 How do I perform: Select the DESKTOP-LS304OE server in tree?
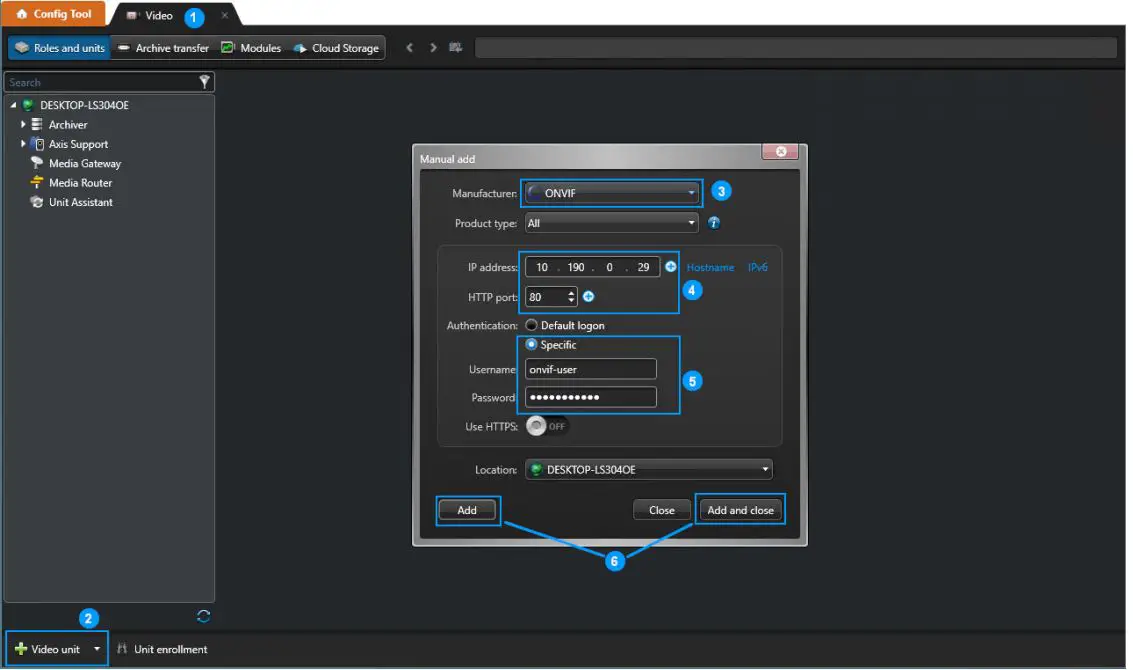pos(84,105)
